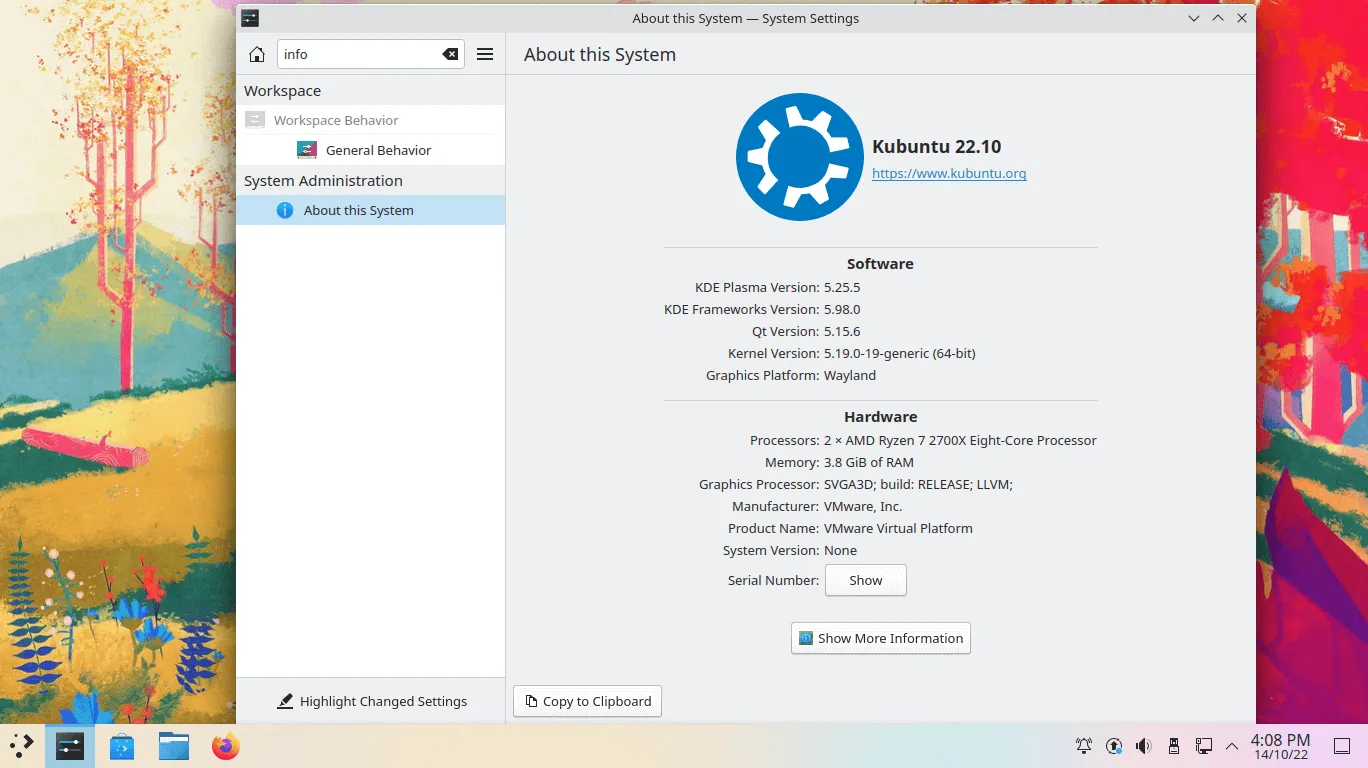Click Show More Information
This screenshot has width=1368, height=768.
pos(880,638)
